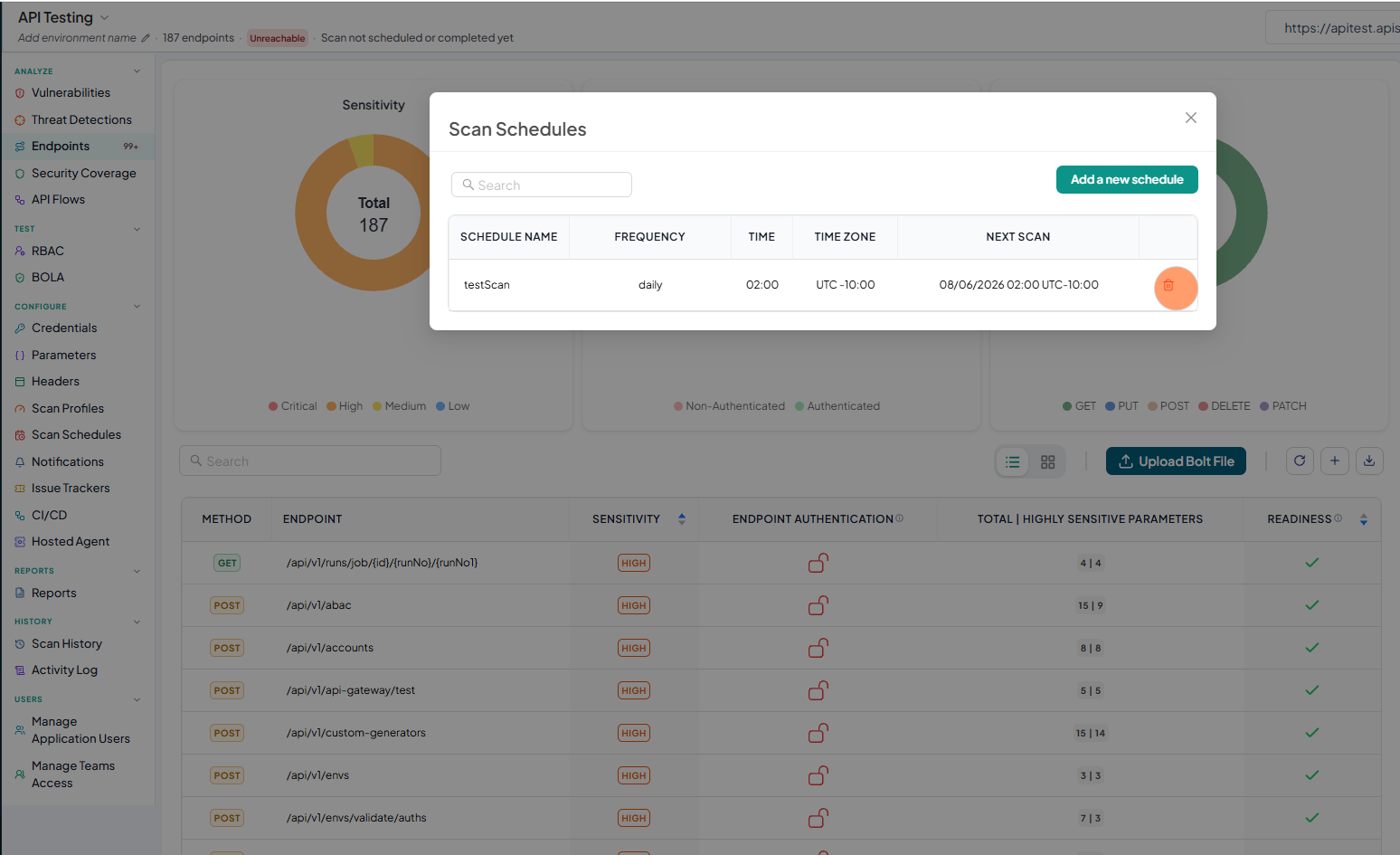Open endpoint /api/v1/envs/validate/auths
This screenshot has height=855, width=1400.
(356, 818)
